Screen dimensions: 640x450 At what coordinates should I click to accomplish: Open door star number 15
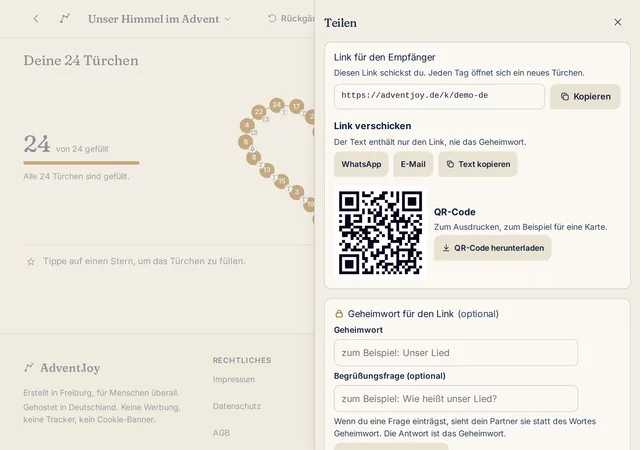point(281,181)
